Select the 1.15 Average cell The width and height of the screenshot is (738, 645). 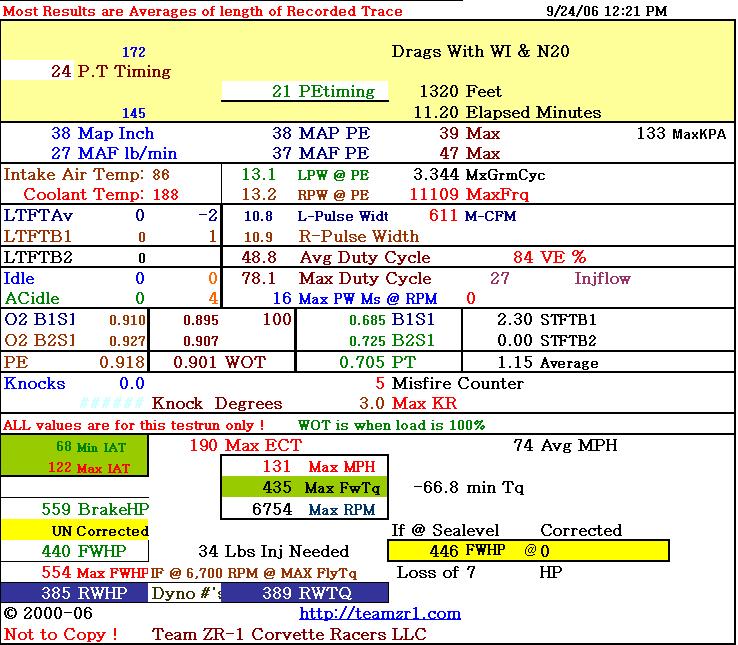pyautogui.click(x=548, y=363)
